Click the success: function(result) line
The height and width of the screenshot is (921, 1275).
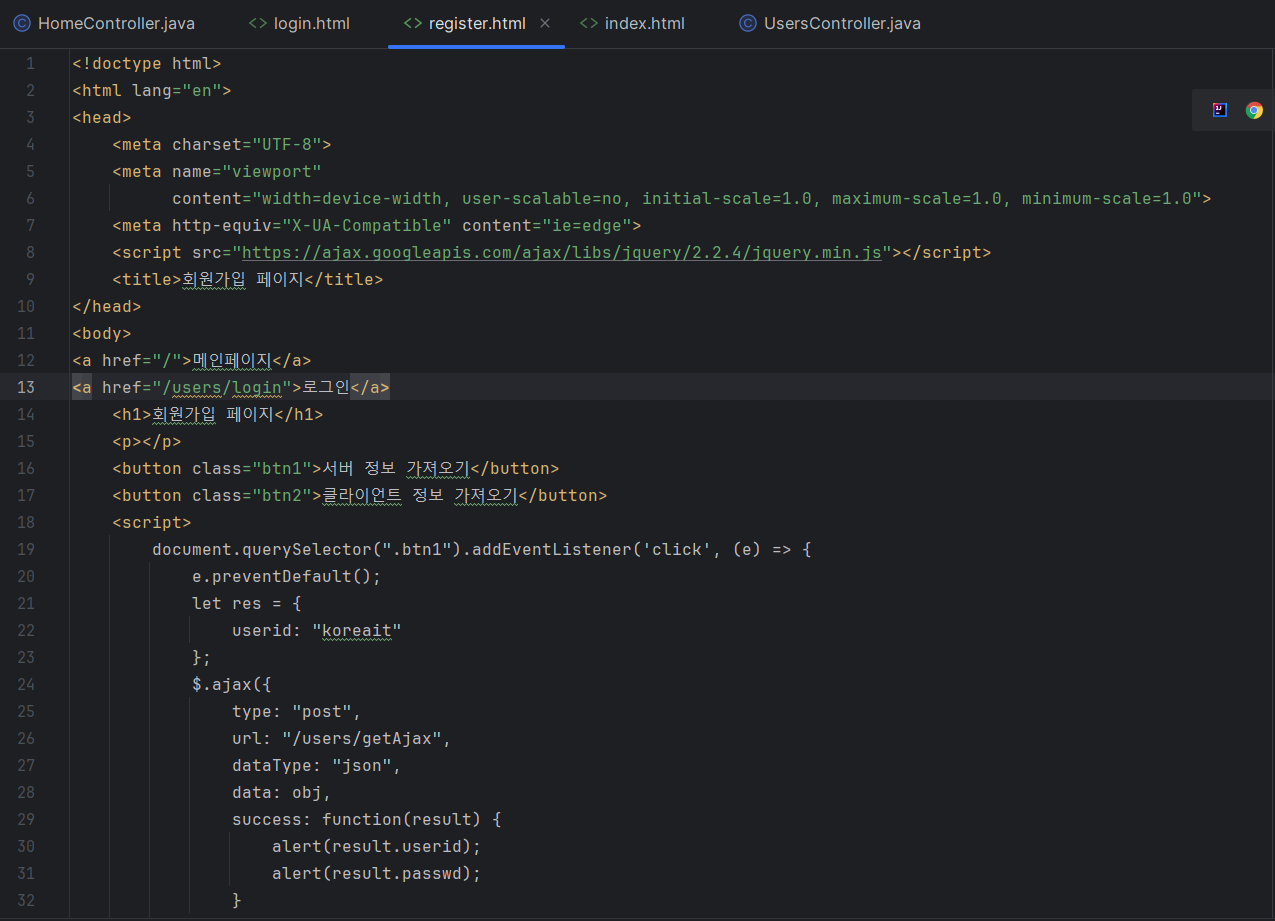[367, 820]
